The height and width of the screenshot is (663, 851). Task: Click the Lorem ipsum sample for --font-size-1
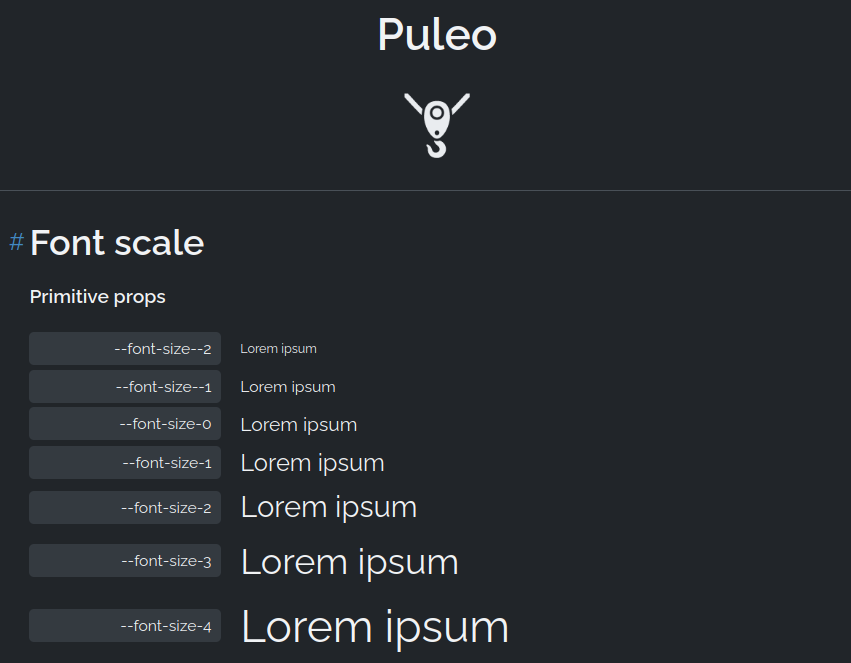[x=312, y=463]
